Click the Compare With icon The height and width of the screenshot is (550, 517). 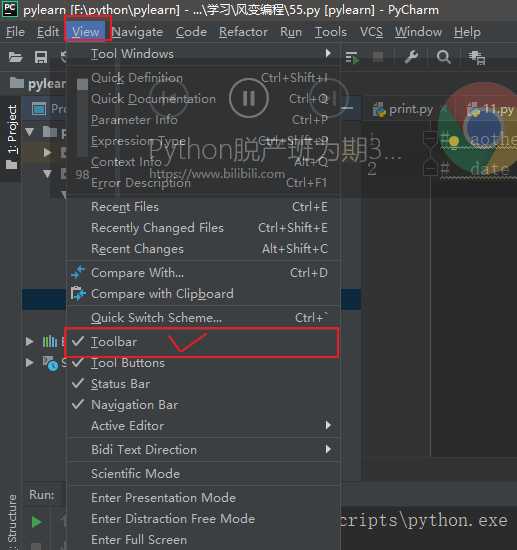pyautogui.click(x=78, y=272)
